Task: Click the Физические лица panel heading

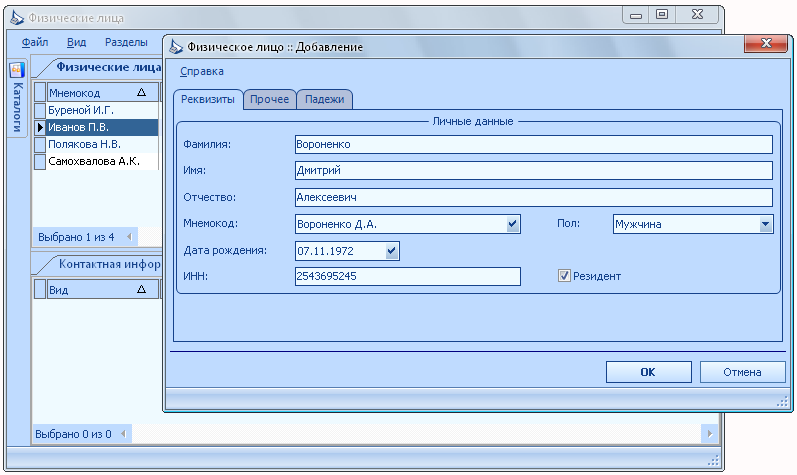Action: pyautogui.click(x=109, y=67)
